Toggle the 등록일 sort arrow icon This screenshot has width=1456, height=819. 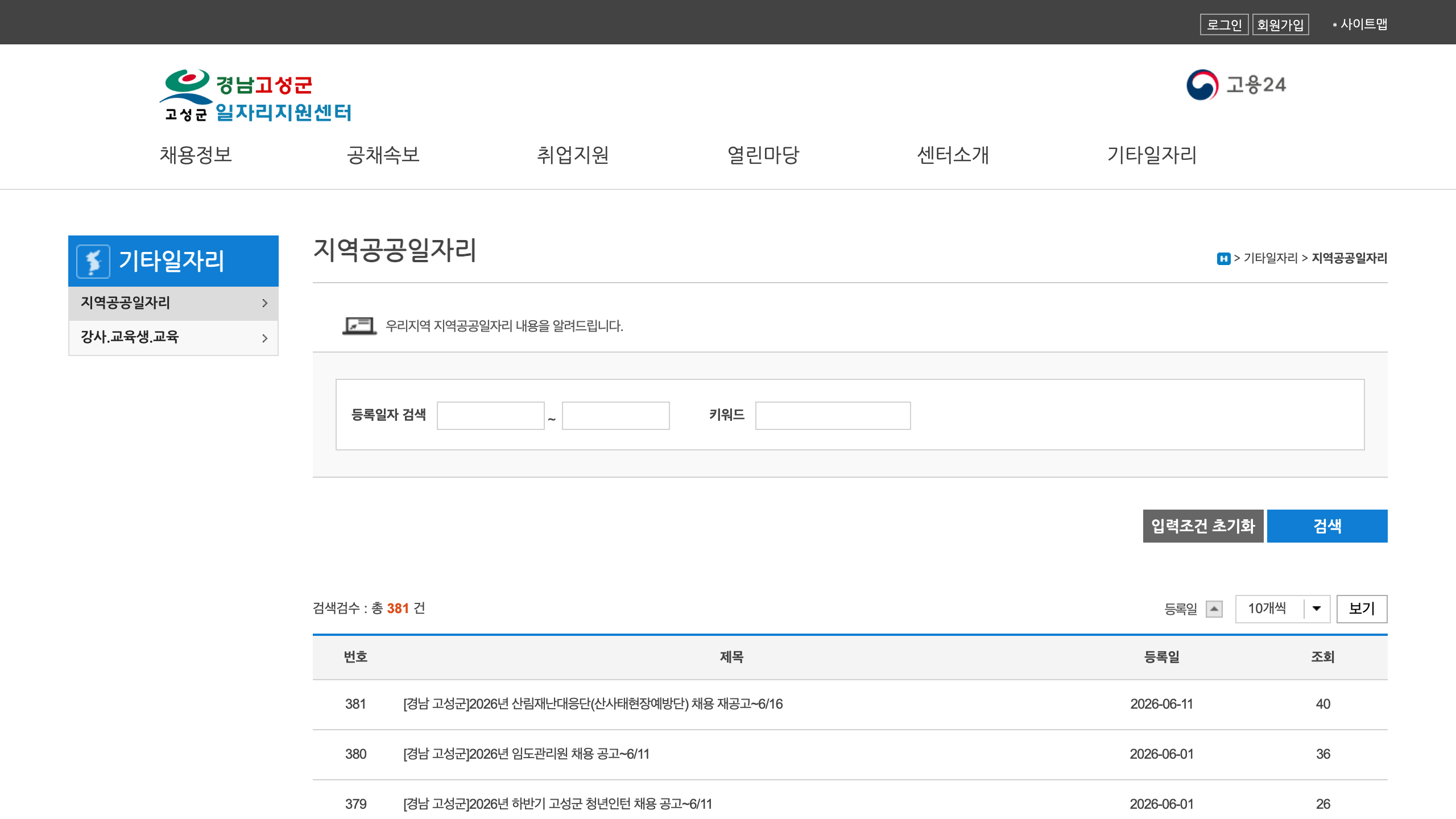[1214, 609]
